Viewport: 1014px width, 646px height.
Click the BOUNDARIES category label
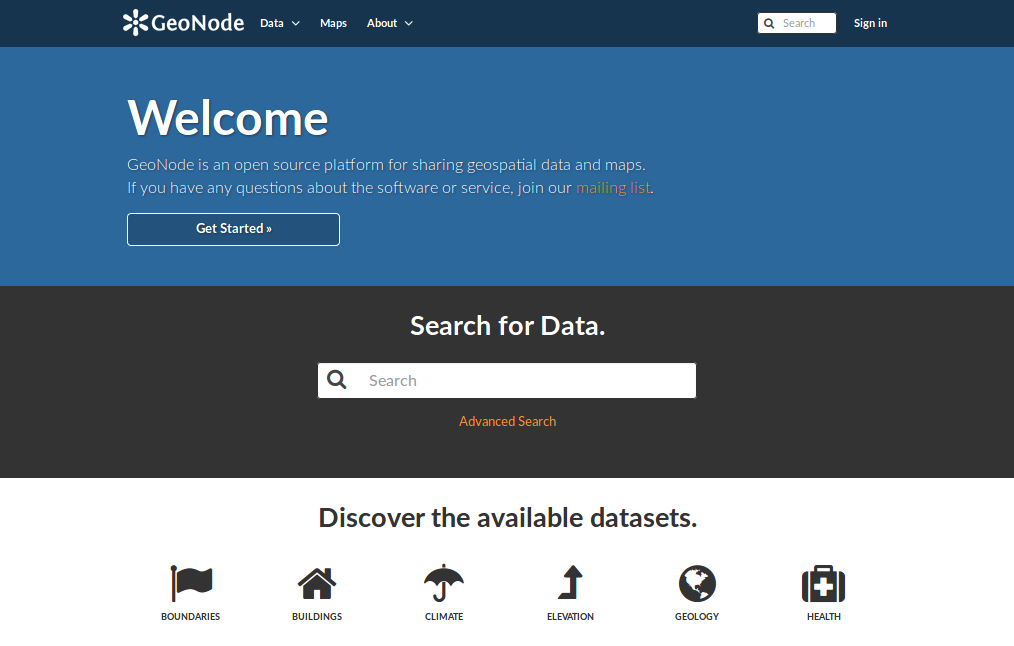click(x=191, y=617)
